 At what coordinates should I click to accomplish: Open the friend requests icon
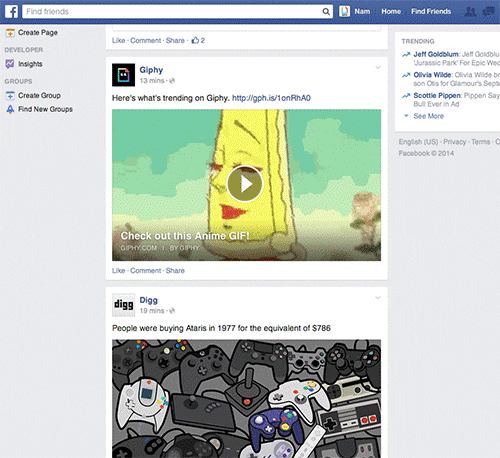coord(470,12)
